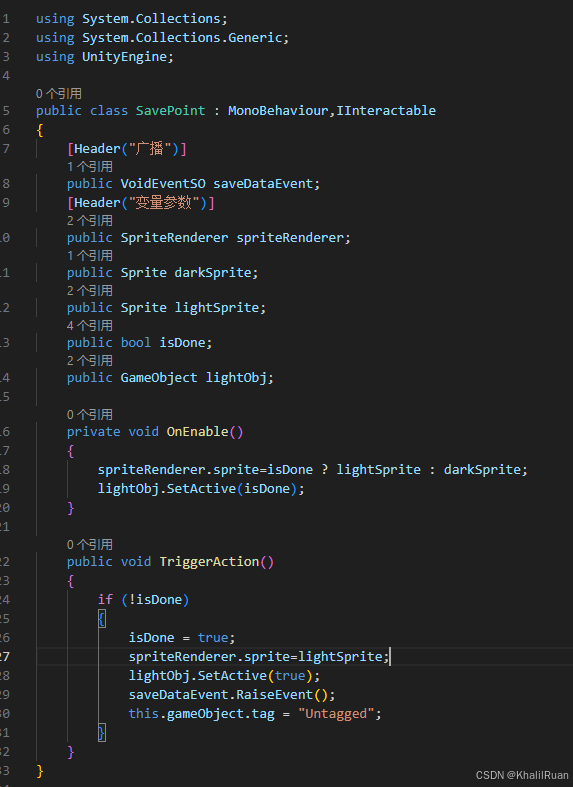Click the 'bool' keyword

[x=135, y=343]
